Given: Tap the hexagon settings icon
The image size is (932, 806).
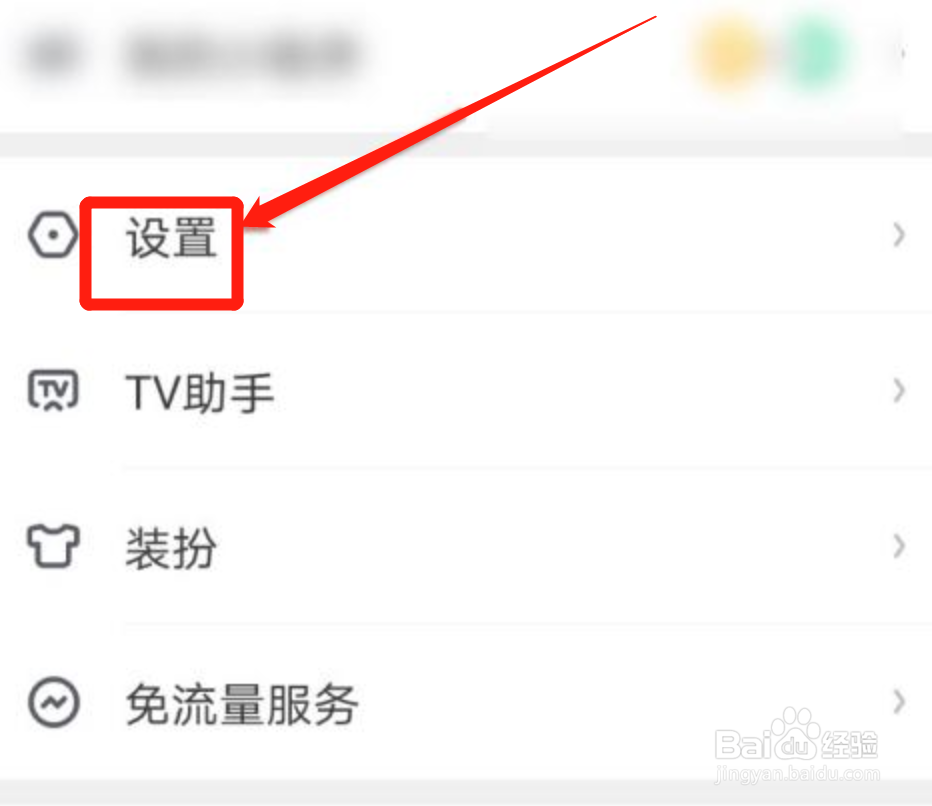Looking at the screenshot, I should tap(53, 235).
